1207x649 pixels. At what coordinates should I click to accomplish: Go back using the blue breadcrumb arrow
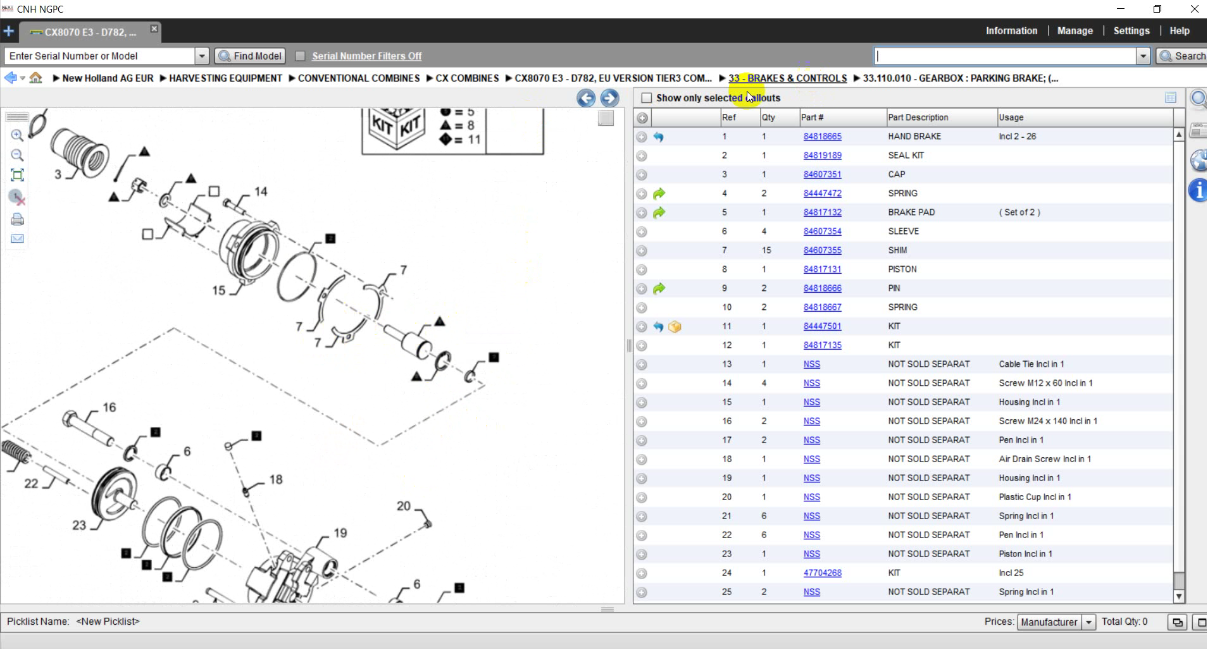10,78
